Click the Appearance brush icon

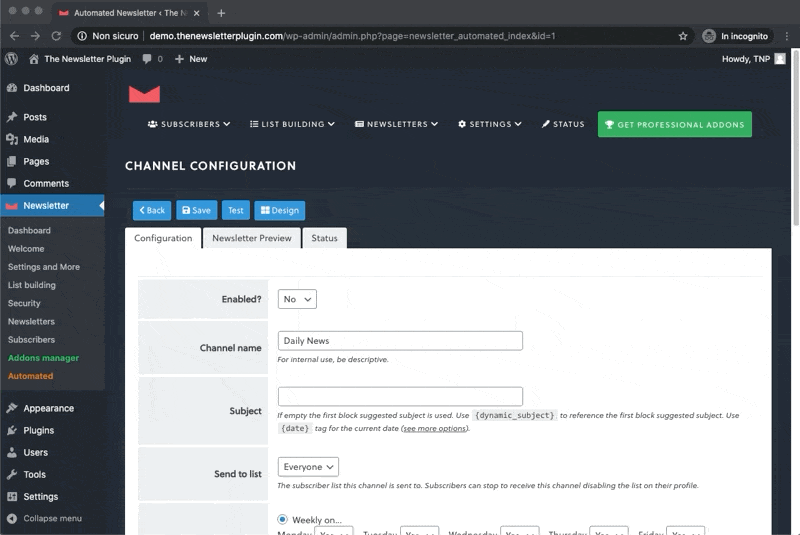pos(12,408)
